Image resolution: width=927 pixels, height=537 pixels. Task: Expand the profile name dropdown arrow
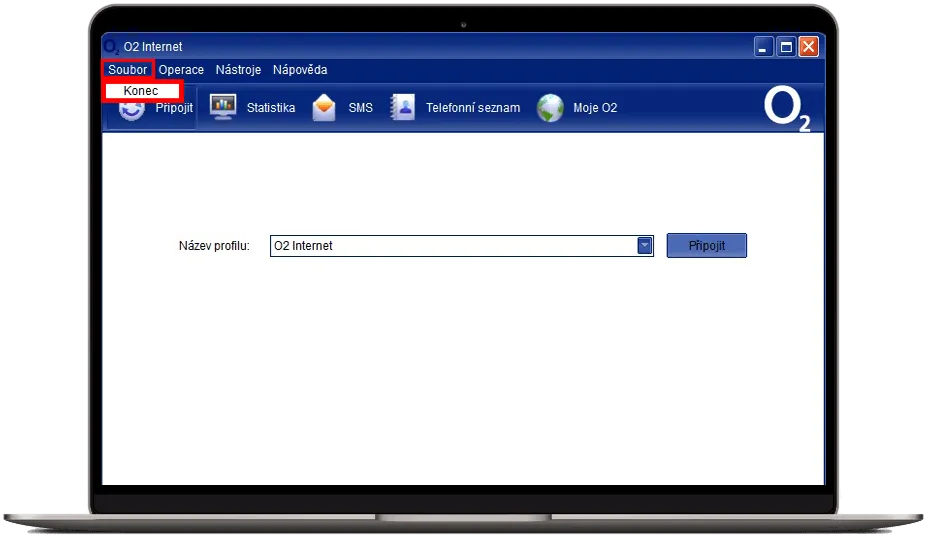645,245
